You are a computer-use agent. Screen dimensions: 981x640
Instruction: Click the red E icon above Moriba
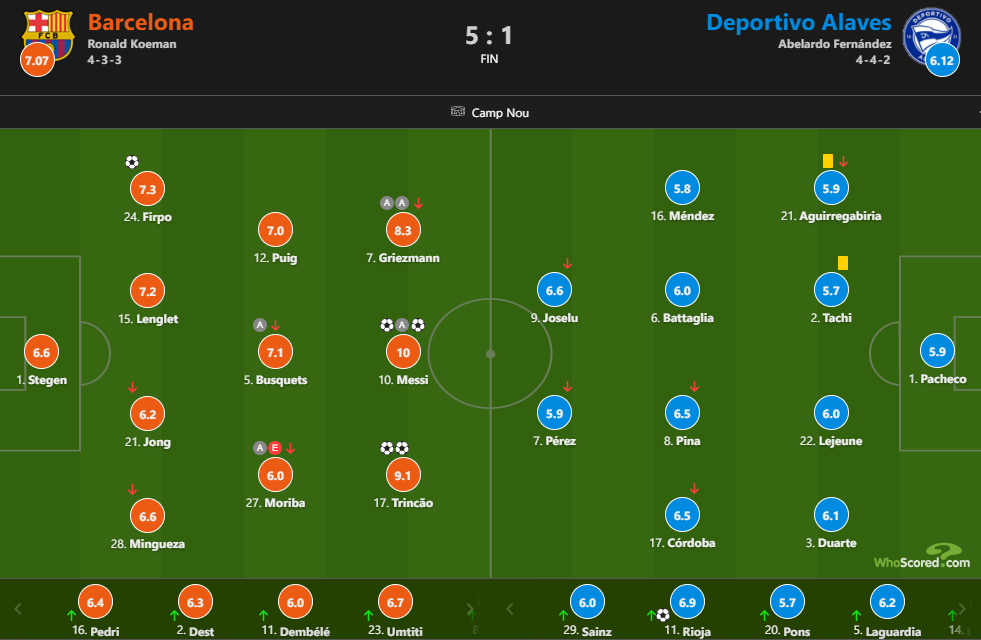click(275, 448)
